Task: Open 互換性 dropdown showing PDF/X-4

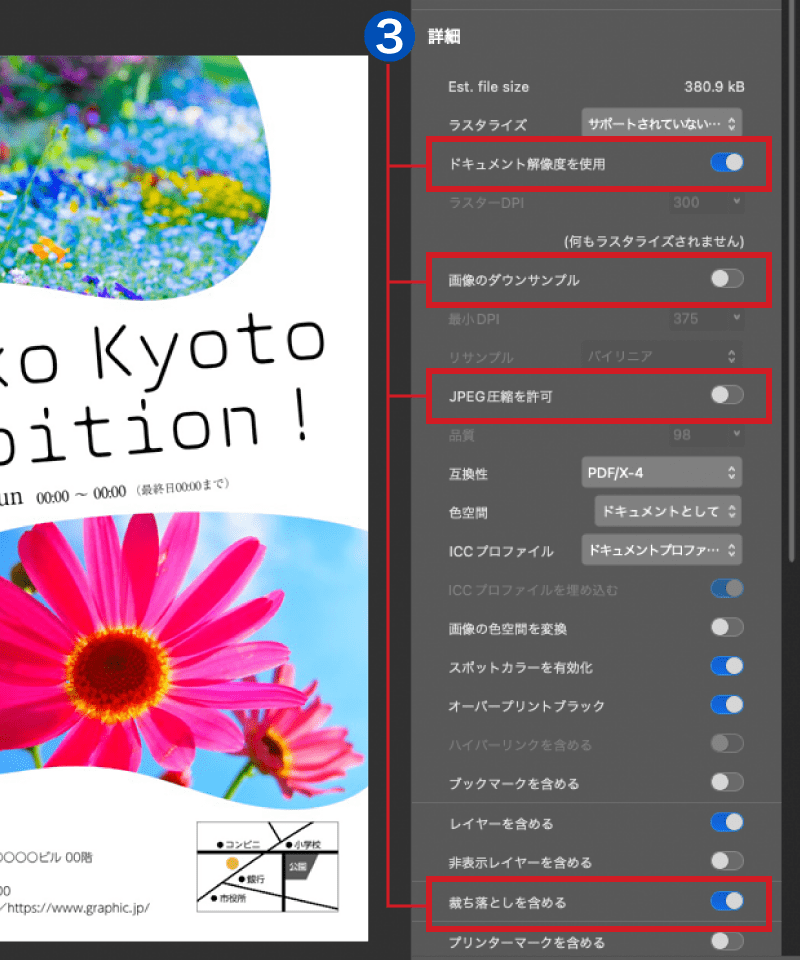Action: point(661,472)
